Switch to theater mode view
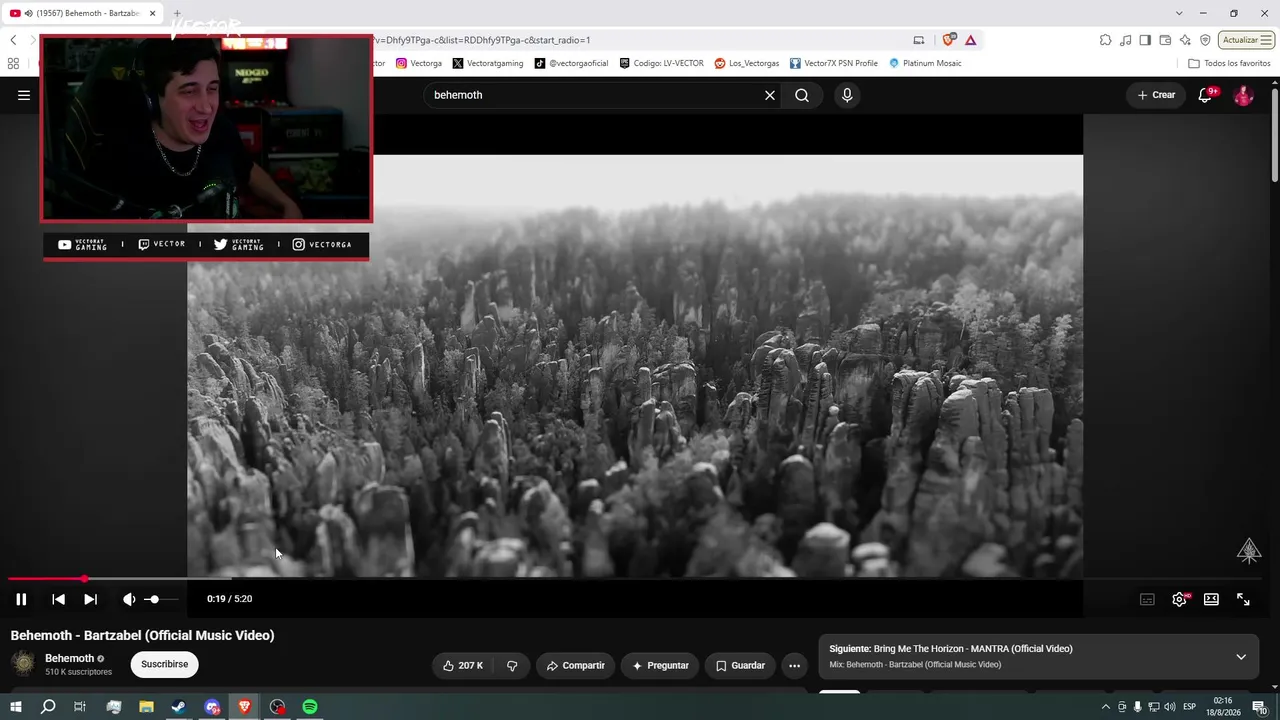Screen dimensions: 1280x720 [1211, 599]
